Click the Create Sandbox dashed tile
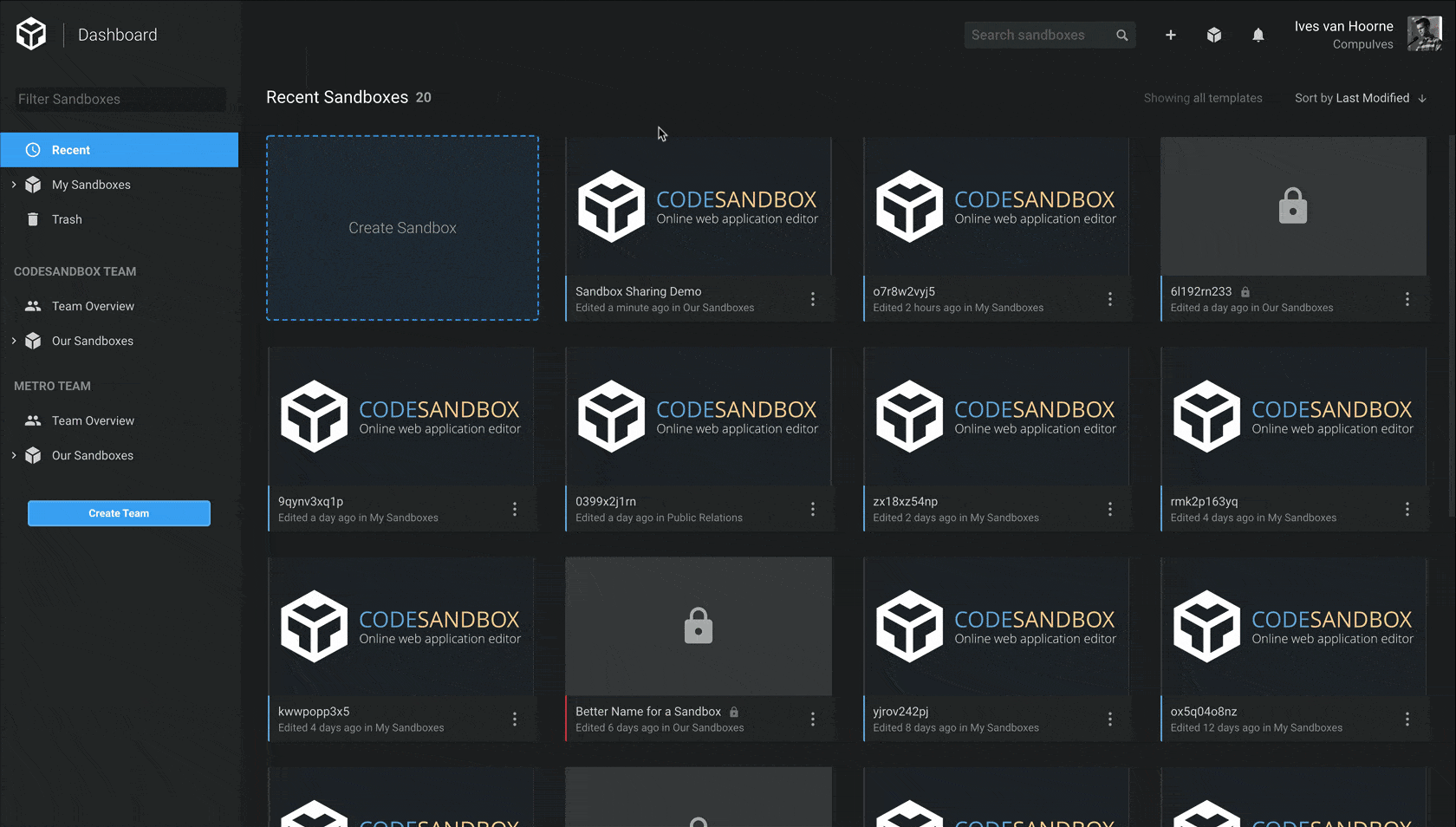1456x827 pixels. pos(402,228)
